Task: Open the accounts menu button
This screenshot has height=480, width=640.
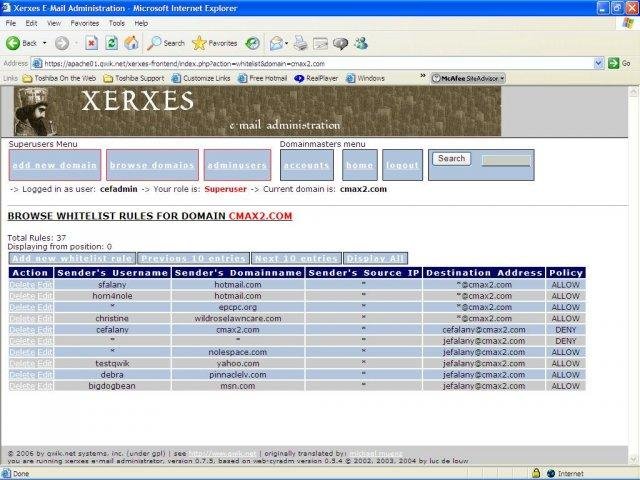Action: (x=307, y=165)
